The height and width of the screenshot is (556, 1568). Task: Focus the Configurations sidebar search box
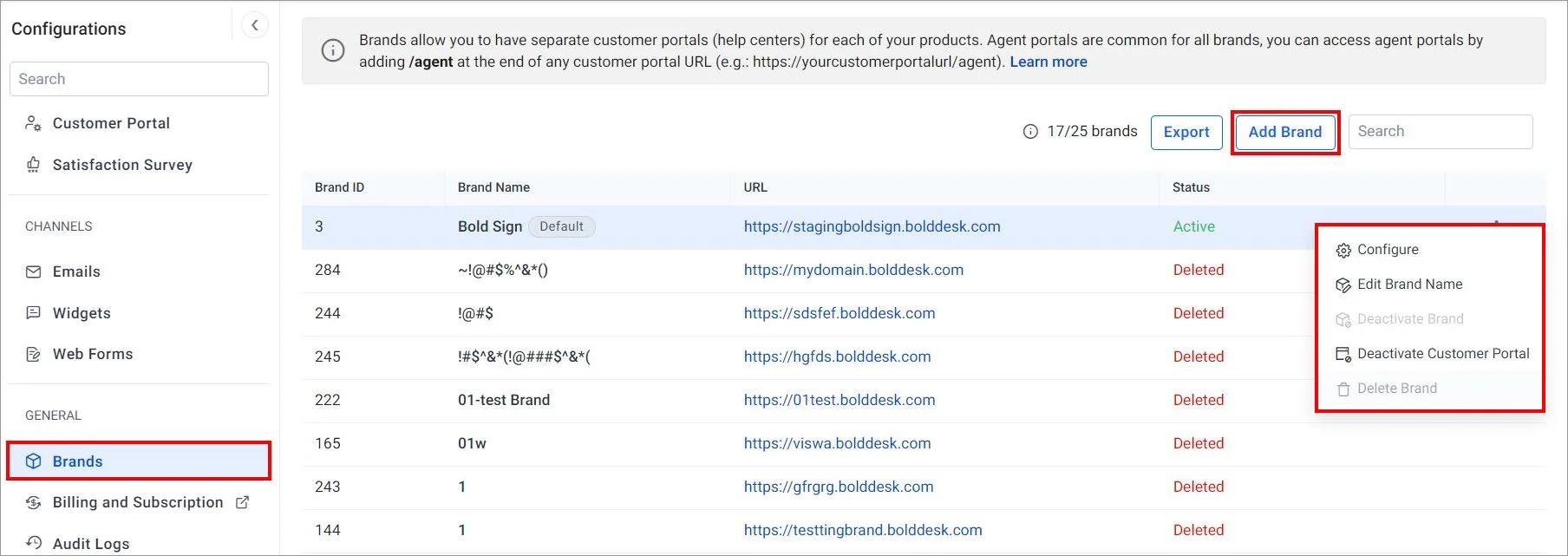[x=139, y=79]
